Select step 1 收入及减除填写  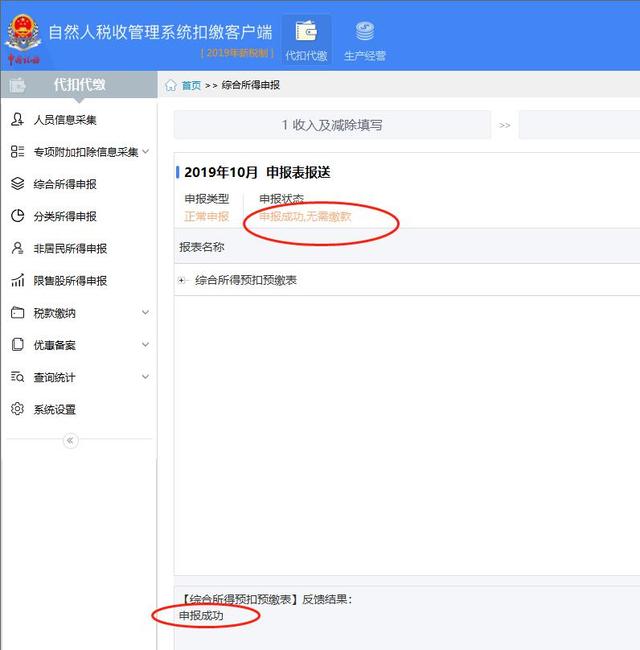click(x=332, y=125)
